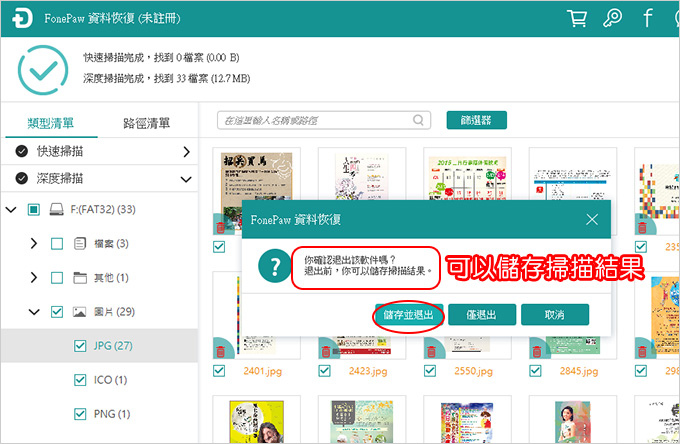Viewport: 680px width, 444px height.
Task: Uncheck the ICO (1) checkbox
Action: [80, 380]
